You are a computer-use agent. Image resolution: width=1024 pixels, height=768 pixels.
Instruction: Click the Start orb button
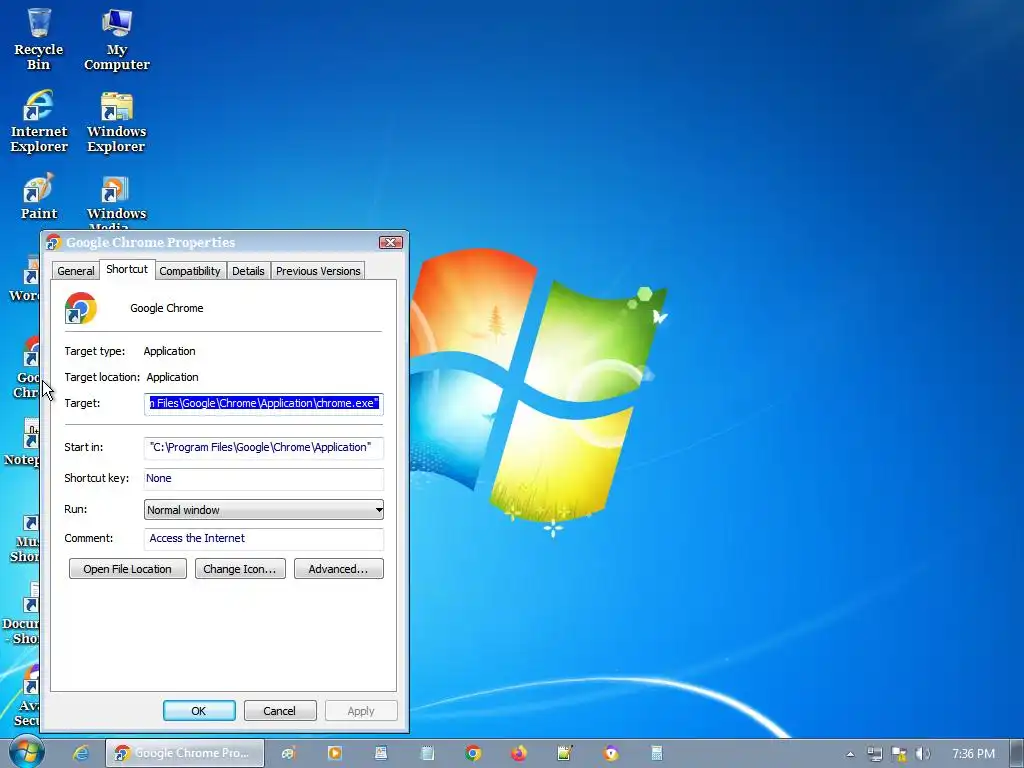click(x=26, y=752)
